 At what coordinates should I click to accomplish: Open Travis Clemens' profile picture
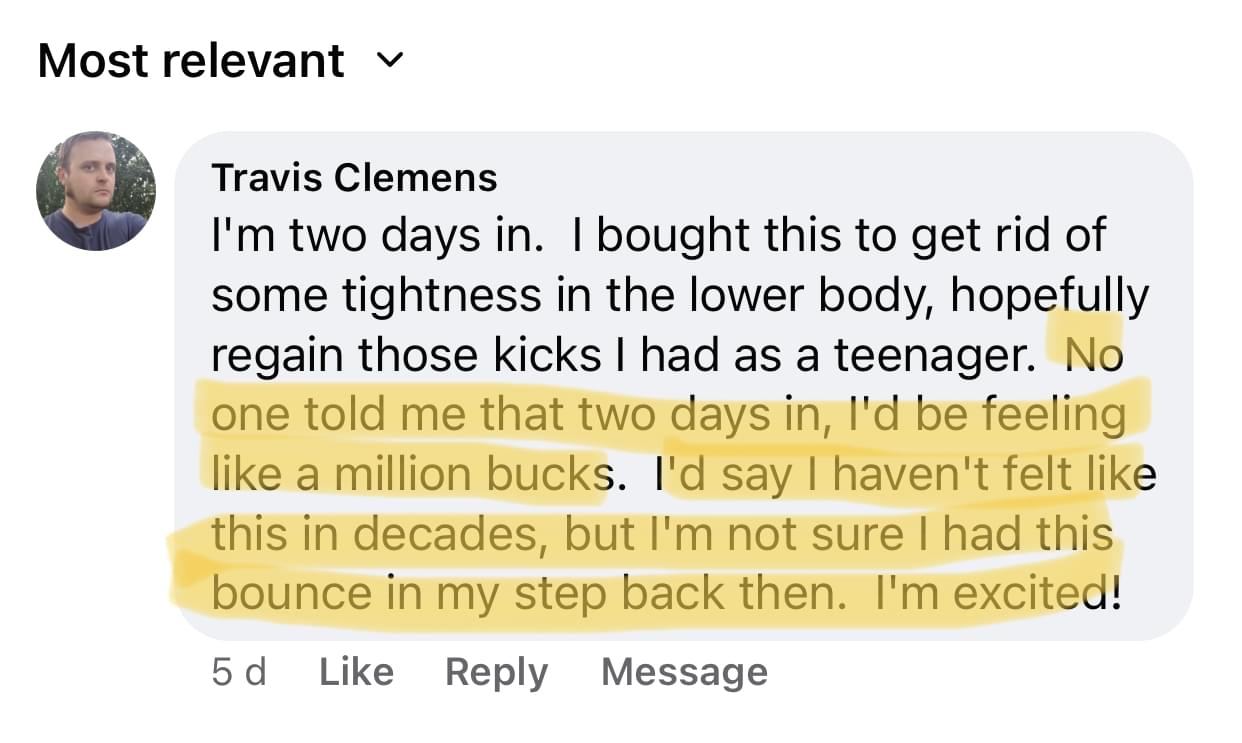point(96,191)
